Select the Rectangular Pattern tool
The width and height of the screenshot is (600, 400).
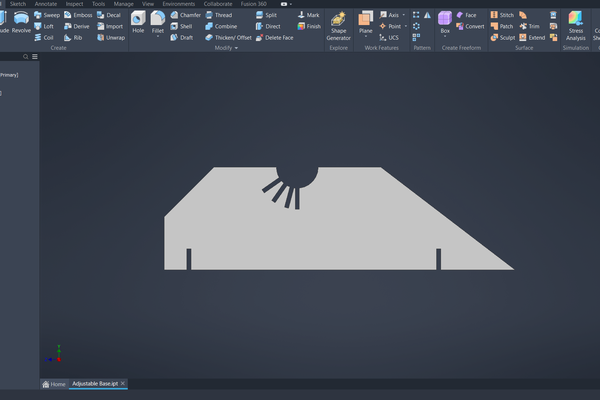tap(416, 15)
